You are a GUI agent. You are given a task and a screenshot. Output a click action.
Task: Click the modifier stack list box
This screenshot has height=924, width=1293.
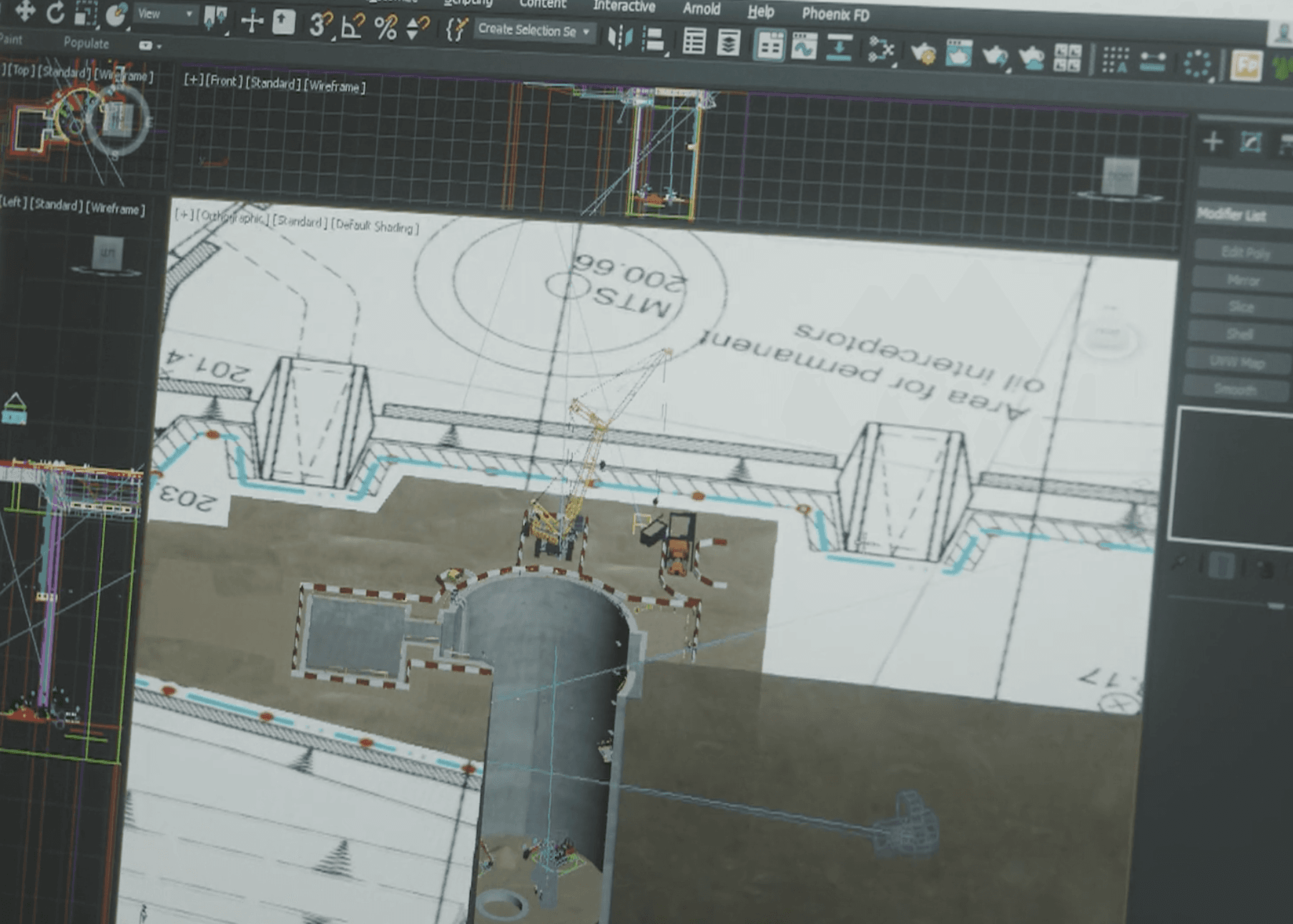(1231, 478)
